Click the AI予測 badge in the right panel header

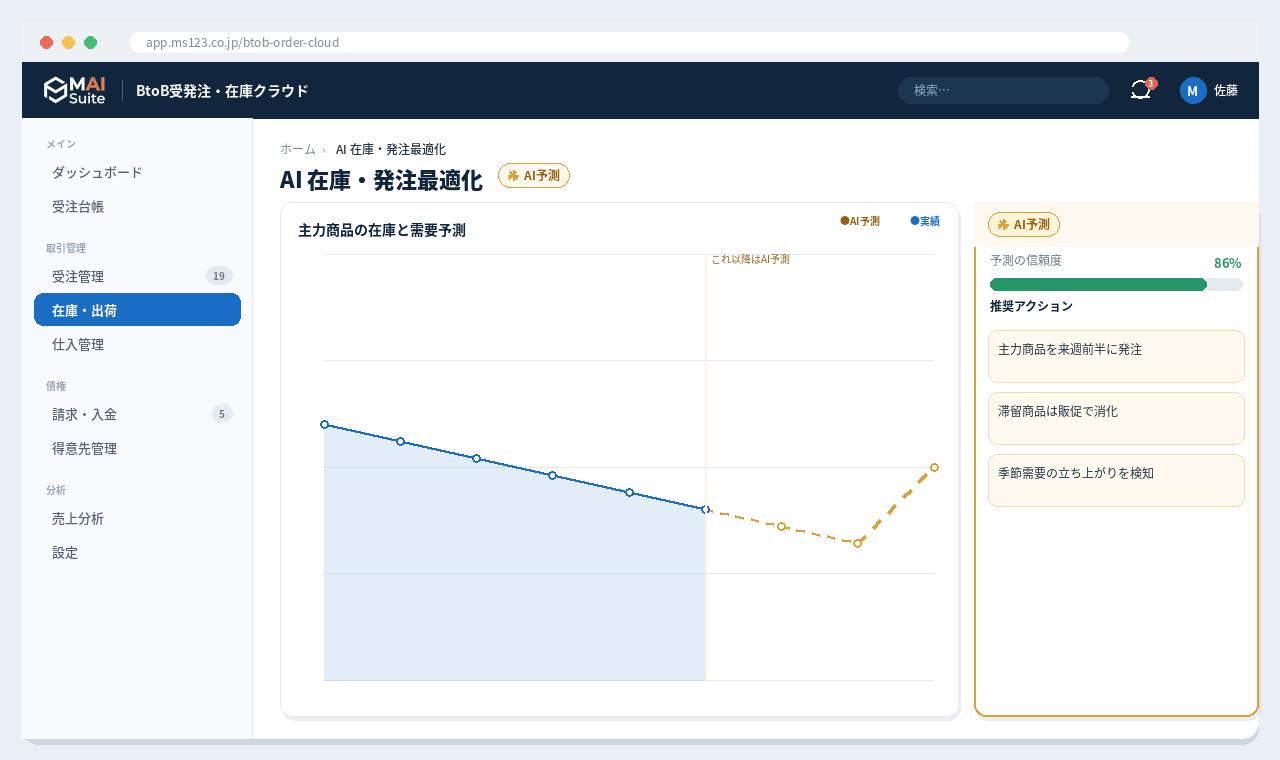click(1024, 224)
